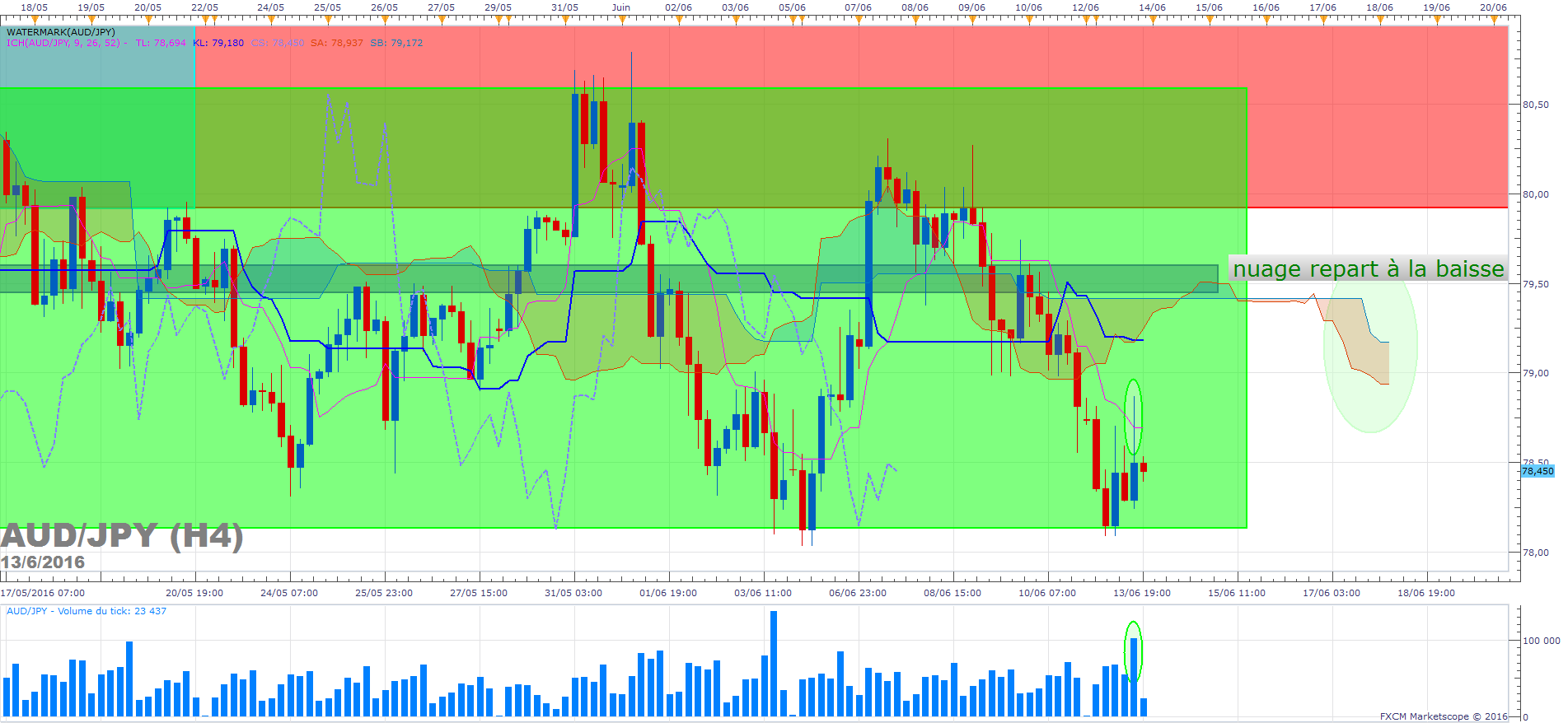This screenshot has height=723, width=1568.
Task: Click the current price tag 78,450
Action: tap(1538, 471)
